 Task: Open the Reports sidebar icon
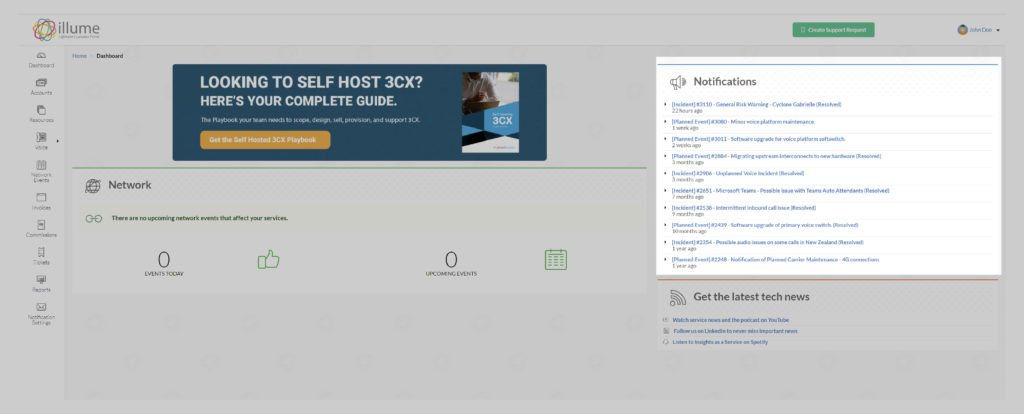(41, 283)
